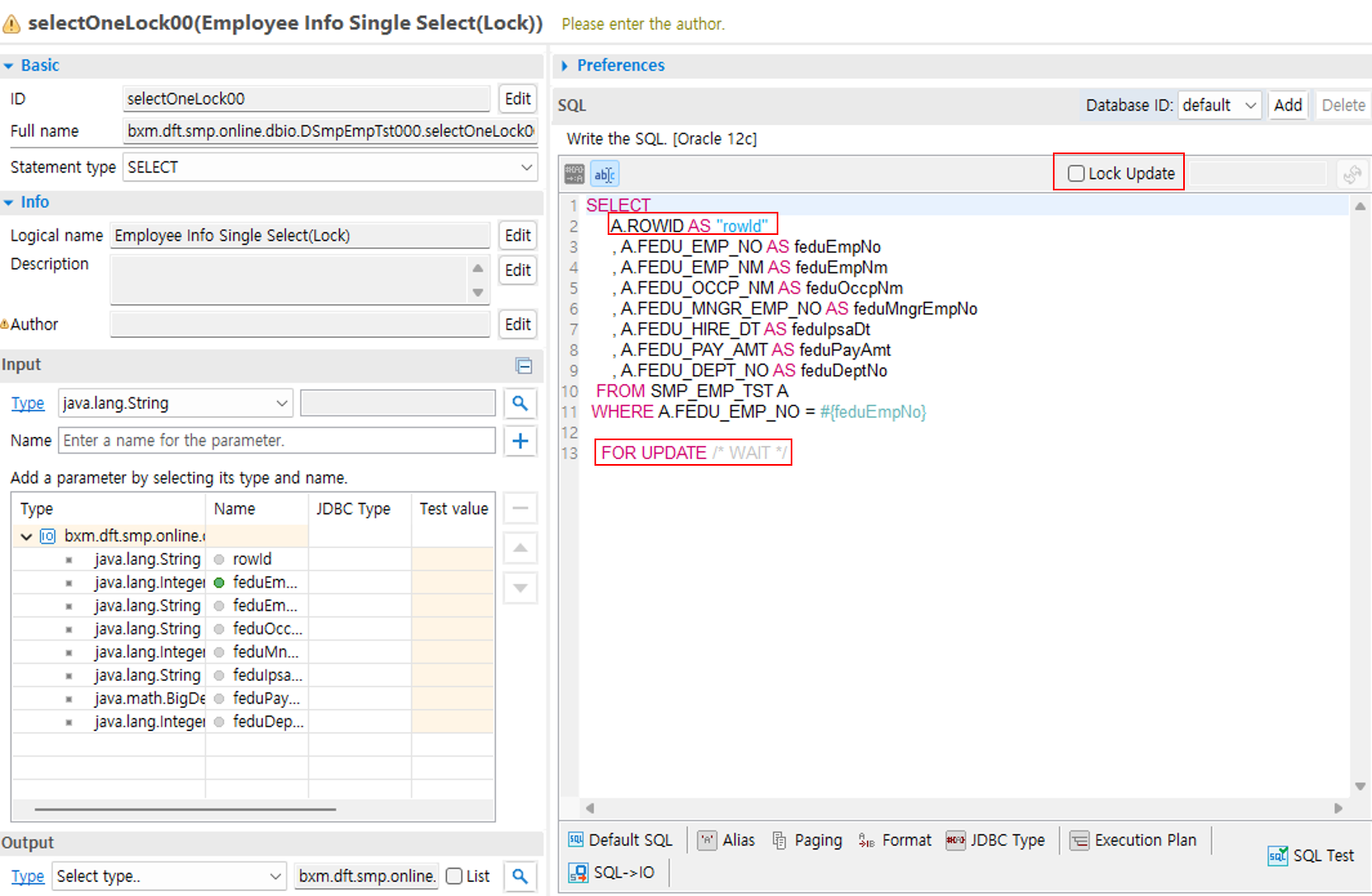Add parameter with the plus icon
This screenshot has height=896, width=1372.
pos(520,441)
